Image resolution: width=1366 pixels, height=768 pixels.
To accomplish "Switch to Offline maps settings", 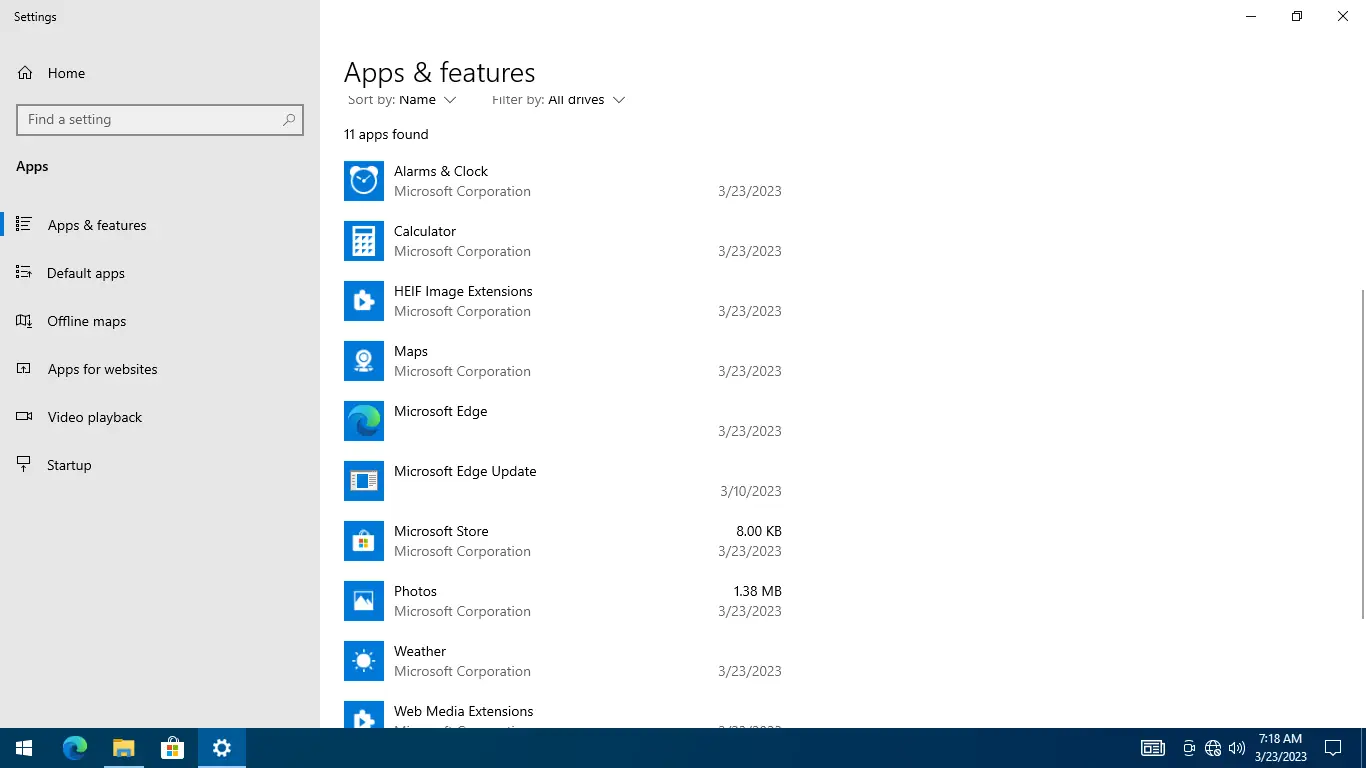I will click(x=160, y=321).
